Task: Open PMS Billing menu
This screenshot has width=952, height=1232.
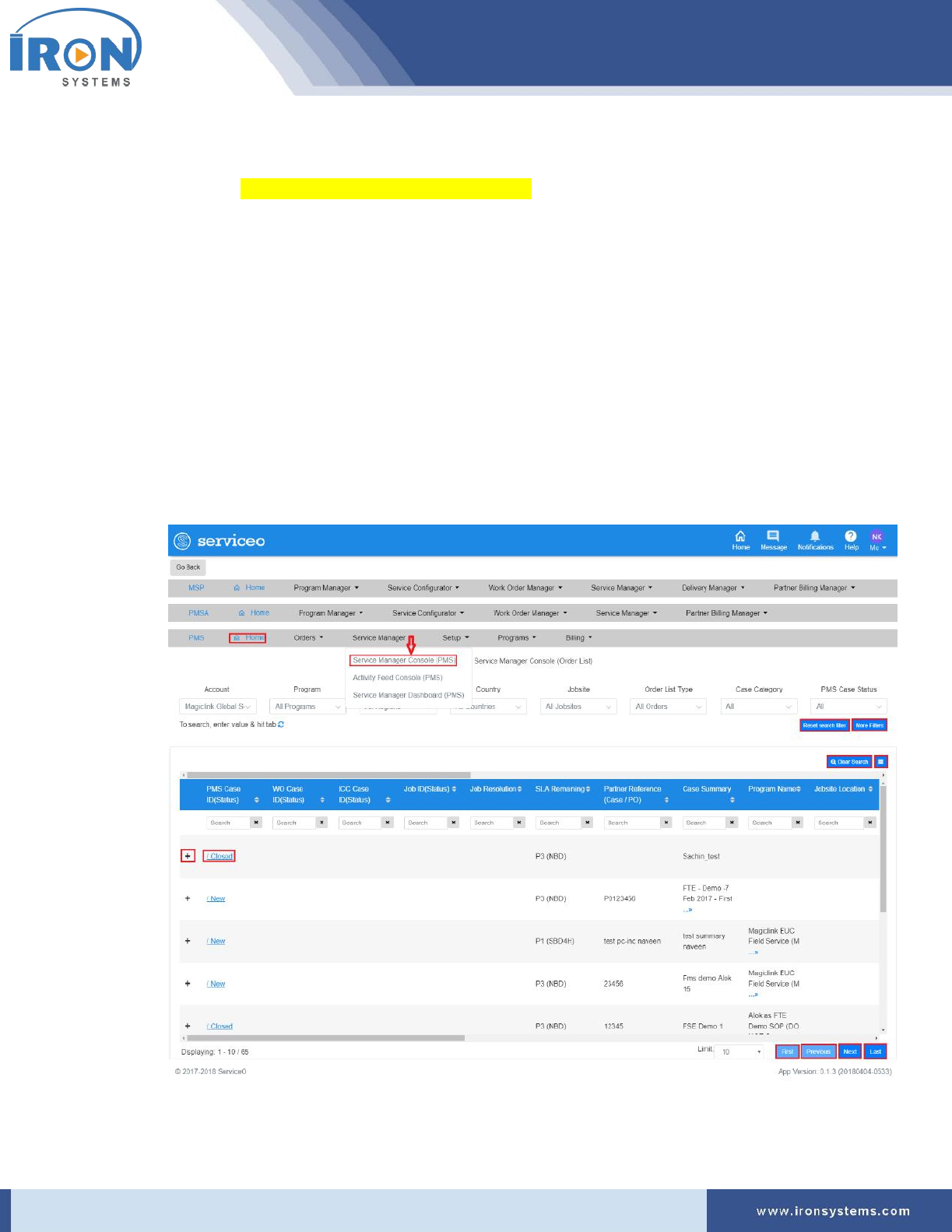Action: (578, 638)
